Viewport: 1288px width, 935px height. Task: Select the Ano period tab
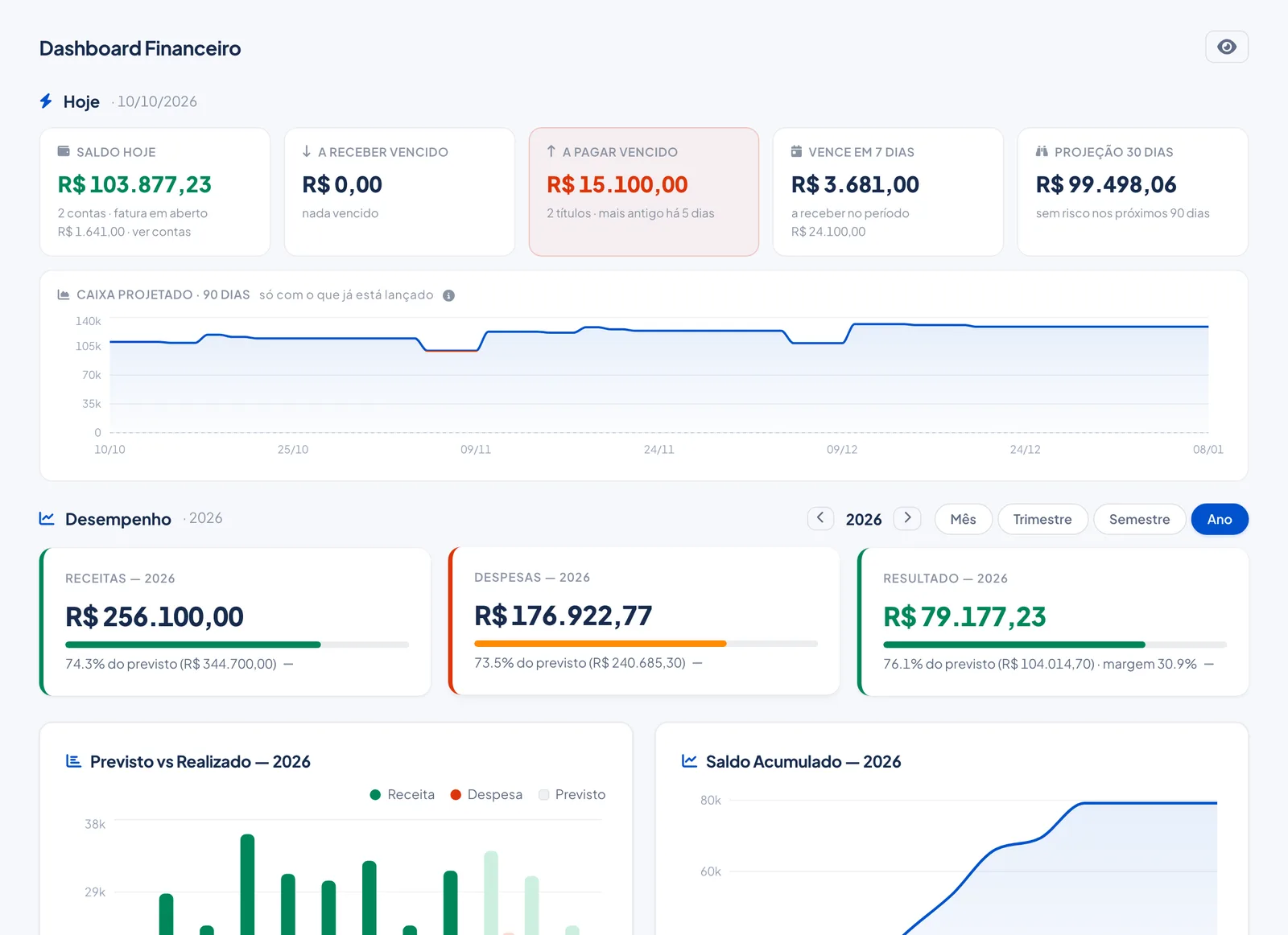click(1220, 519)
